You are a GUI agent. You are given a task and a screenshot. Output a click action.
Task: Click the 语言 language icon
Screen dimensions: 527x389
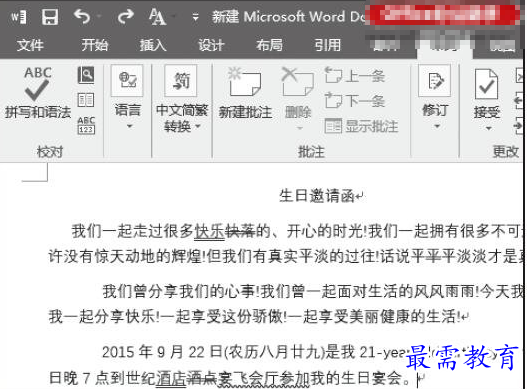pyautogui.click(x=127, y=80)
